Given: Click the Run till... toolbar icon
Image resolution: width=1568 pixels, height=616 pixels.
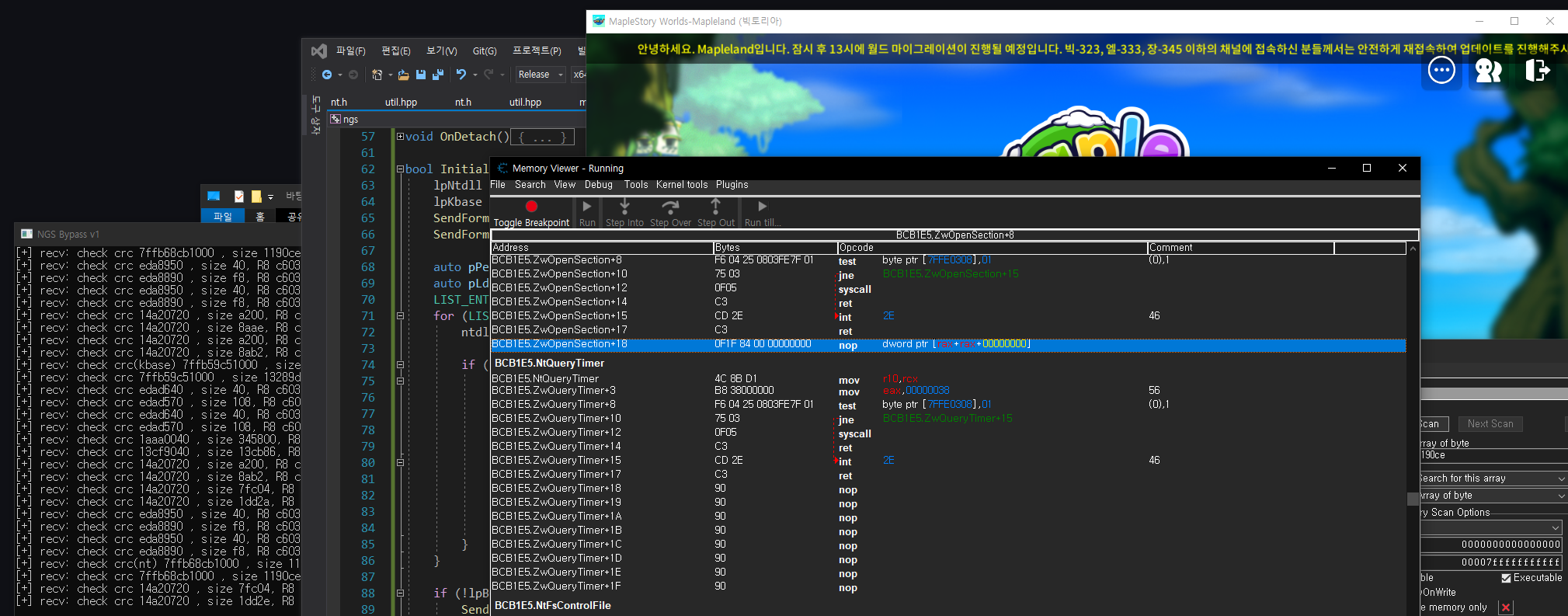Looking at the screenshot, I should coord(763,207).
